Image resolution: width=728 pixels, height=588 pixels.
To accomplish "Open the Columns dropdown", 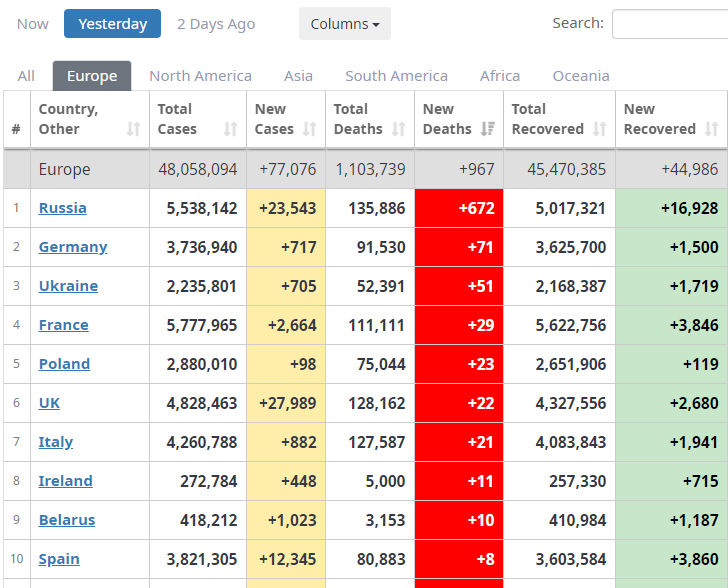I will point(344,24).
